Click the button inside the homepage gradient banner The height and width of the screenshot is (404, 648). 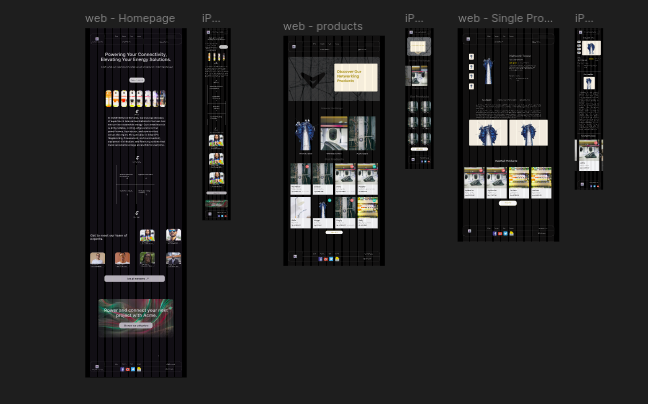click(x=136, y=326)
